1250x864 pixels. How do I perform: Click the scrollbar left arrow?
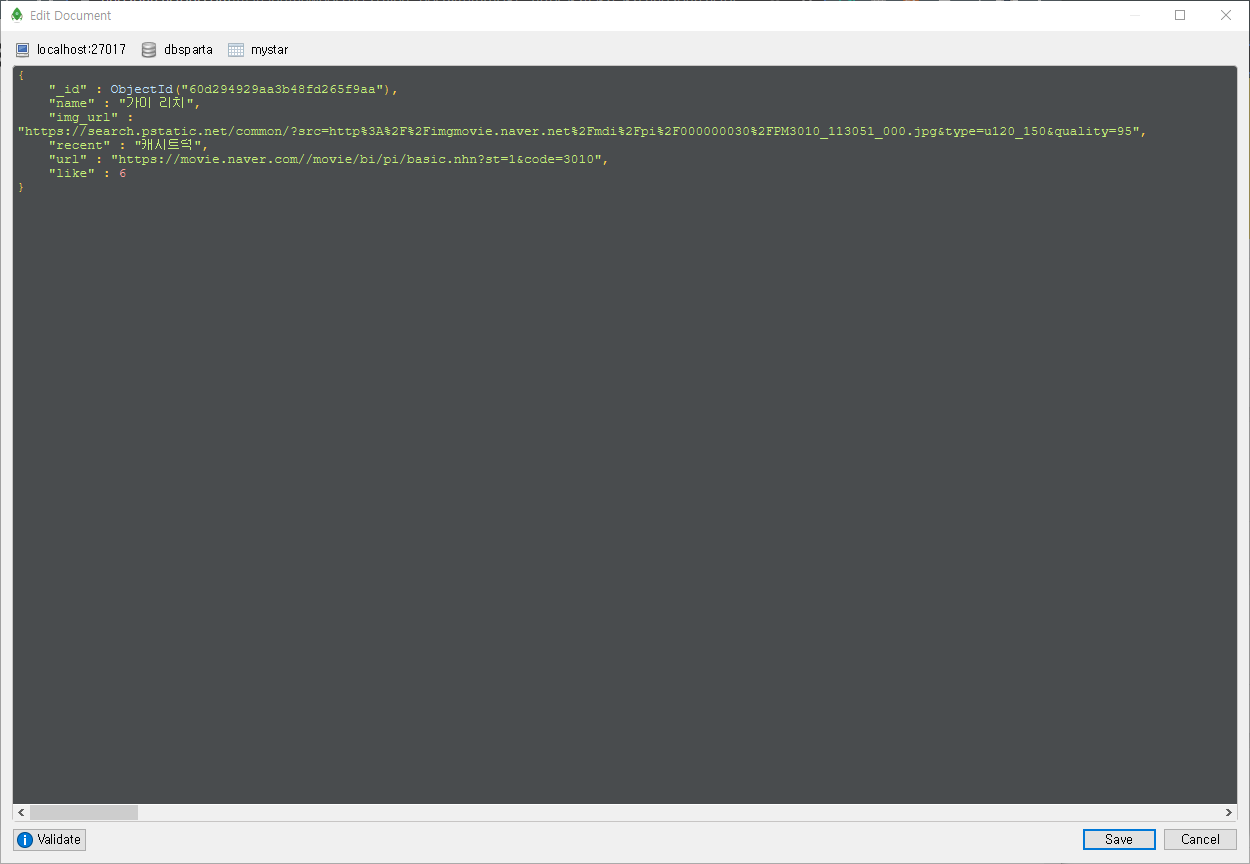(x=20, y=813)
